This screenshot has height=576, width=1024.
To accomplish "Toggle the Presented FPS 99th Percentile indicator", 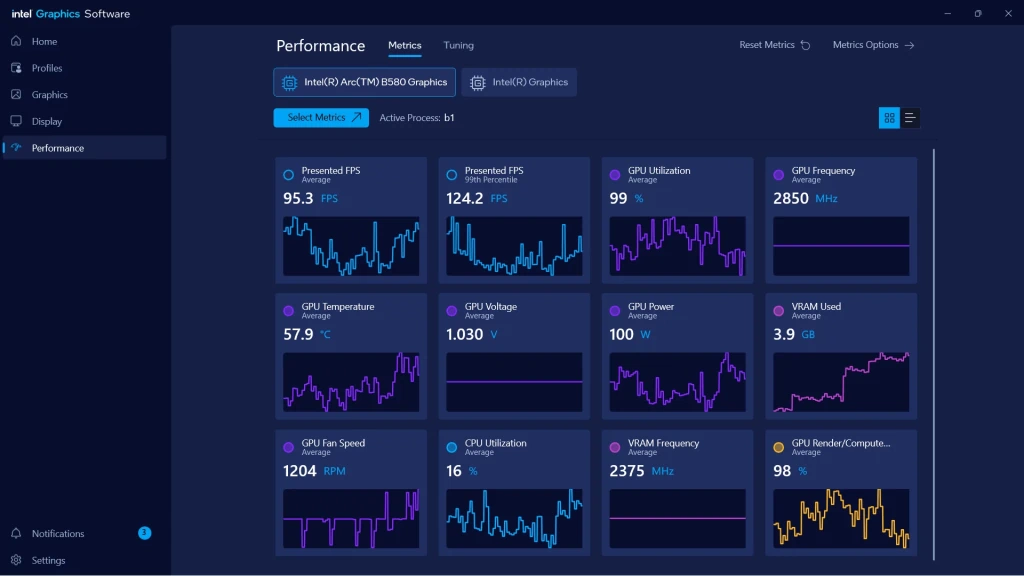I will (x=452, y=175).
